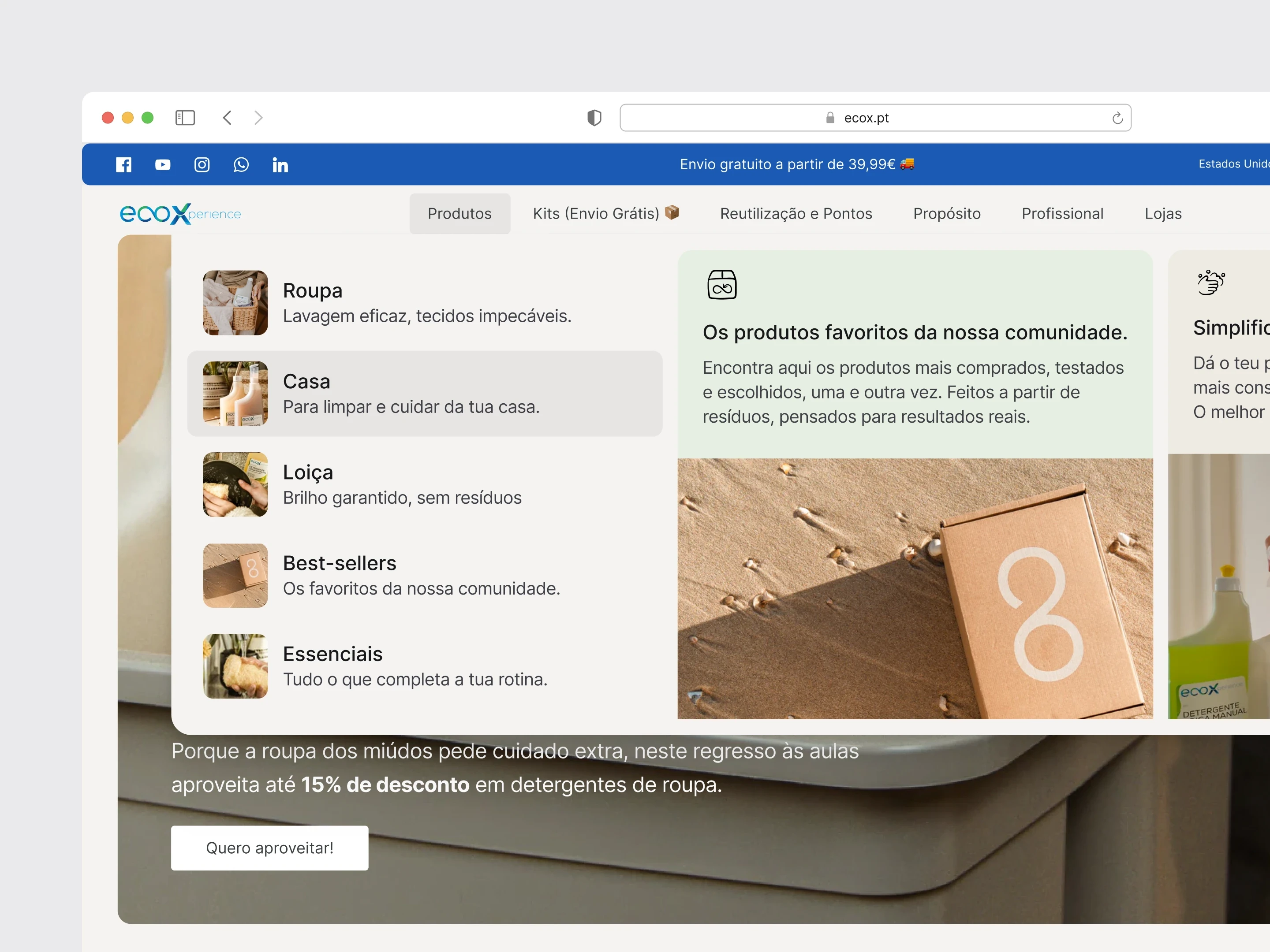Open the Instagram social icon
The image size is (1270, 952).
click(x=202, y=165)
